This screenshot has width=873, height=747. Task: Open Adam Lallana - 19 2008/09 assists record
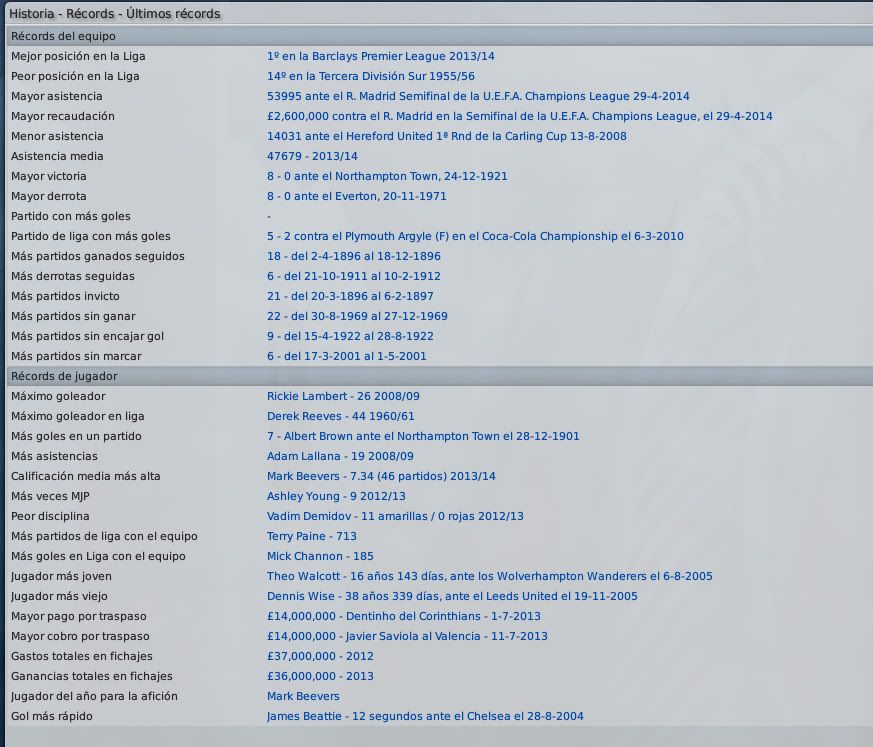(340, 457)
